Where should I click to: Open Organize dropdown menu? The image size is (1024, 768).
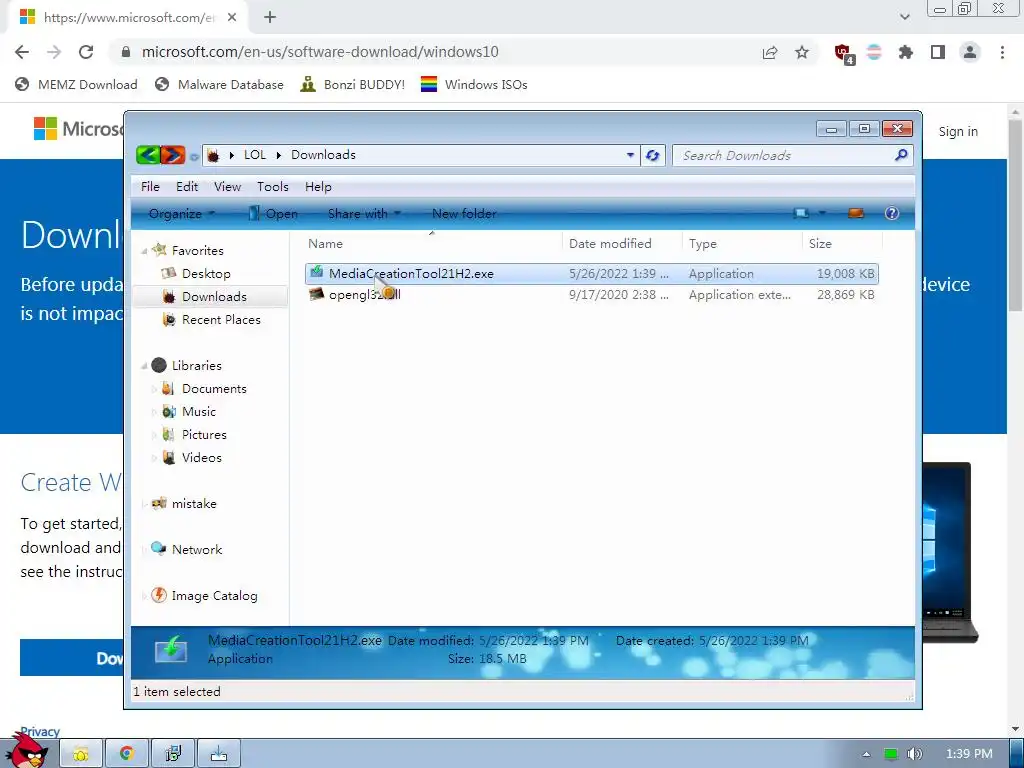pos(182,214)
